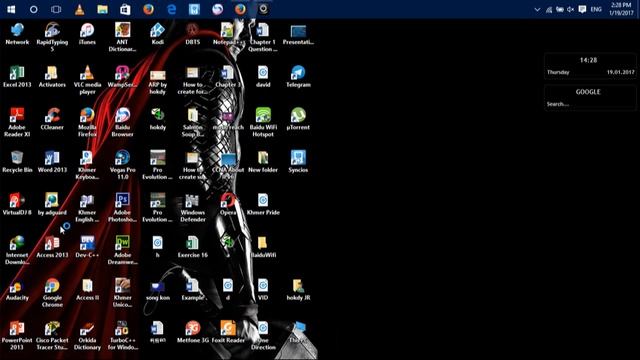Click the volume speaker tray icon
640x360 pixels.
click(571, 9)
